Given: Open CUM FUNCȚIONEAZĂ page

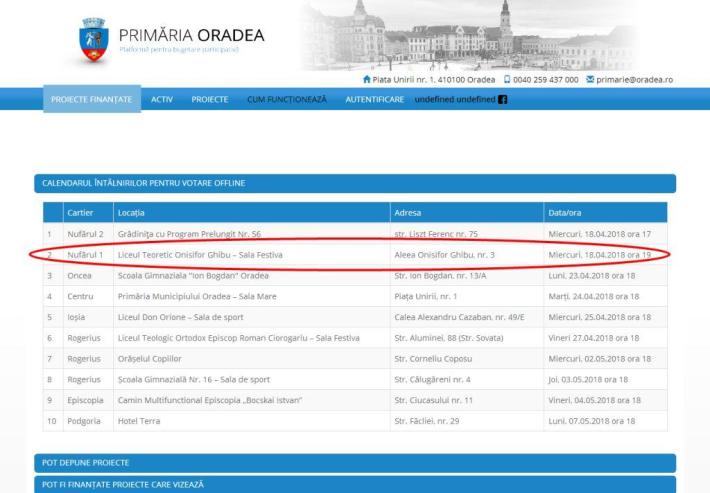Looking at the screenshot, I should [x=287, y=99].
